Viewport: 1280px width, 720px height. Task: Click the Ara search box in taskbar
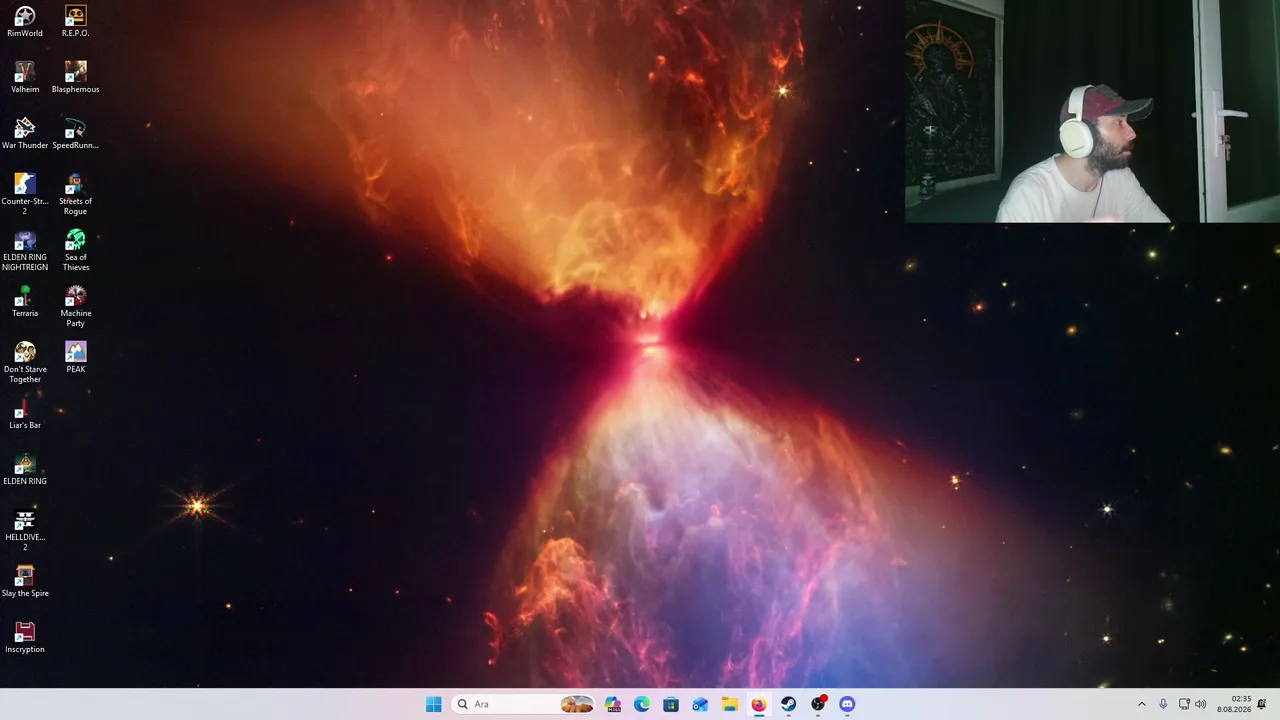(x=523, y=704)
